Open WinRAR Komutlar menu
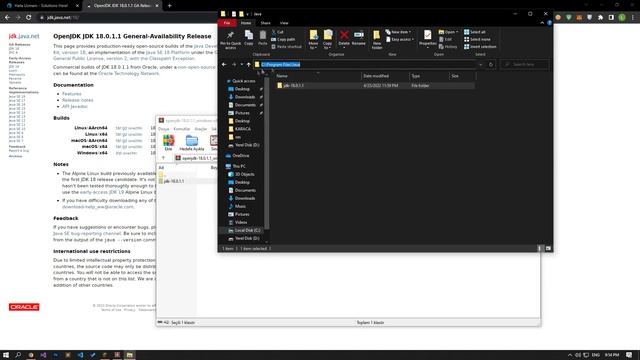The width and height of the screenshot is (640, 360). (182, 129)
